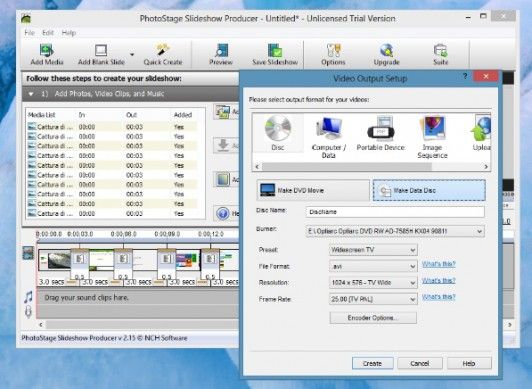Select last Cattura di media list row
The width and height of the screenshot is (532, 389).
pos(112,214)
